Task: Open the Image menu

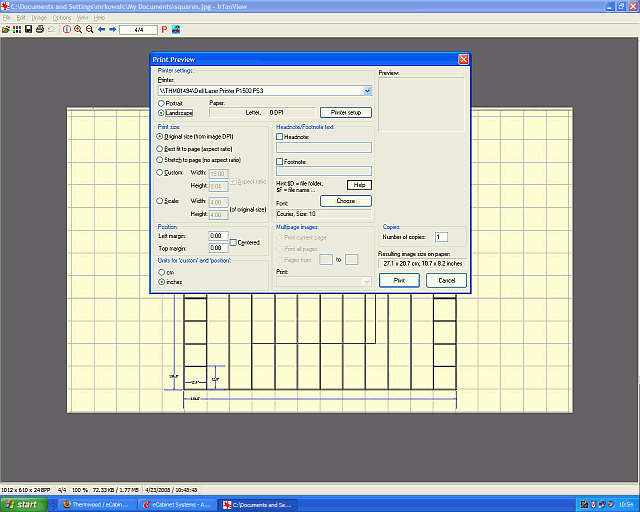Action: (39, 18)
